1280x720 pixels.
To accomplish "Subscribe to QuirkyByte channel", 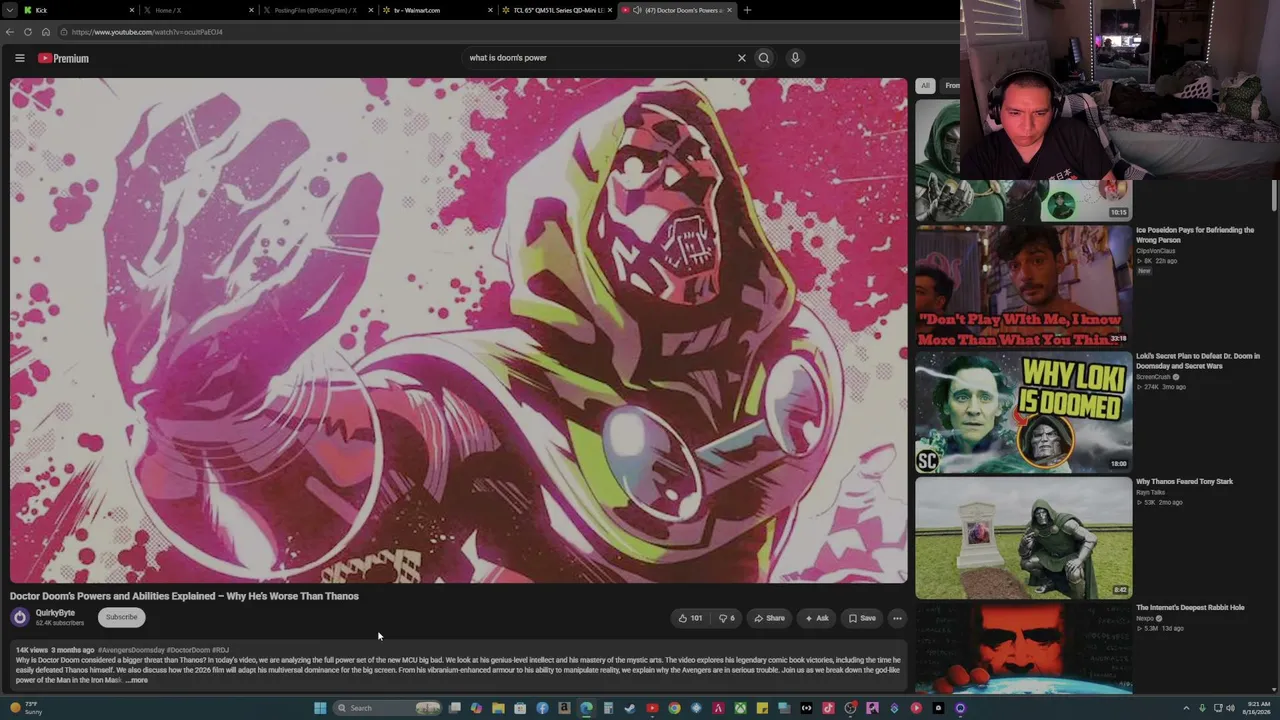I will click(122, 617).
